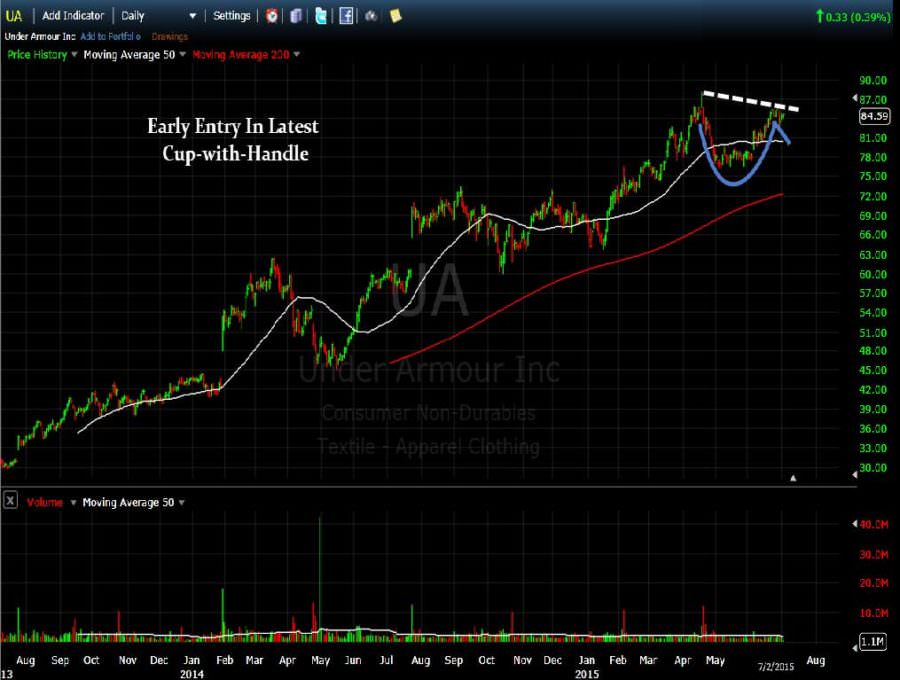This screenshot has height=680, width=900.
Task: Select the red Moving Average 200 label
Action: (240, 55)
